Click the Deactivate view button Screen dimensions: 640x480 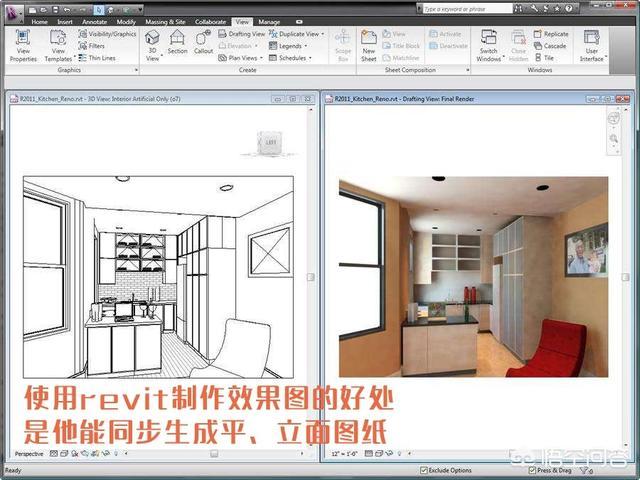[449, 46]
